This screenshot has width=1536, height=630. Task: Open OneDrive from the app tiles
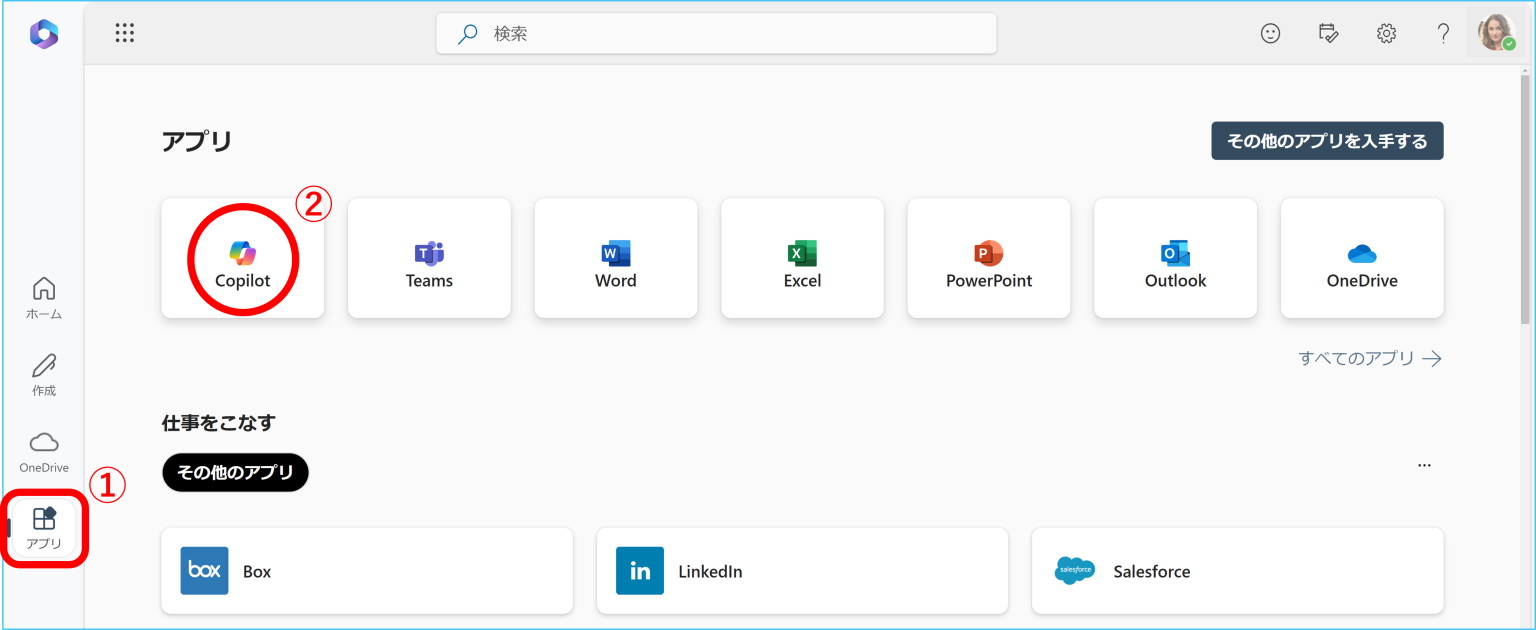(1361, 258)
